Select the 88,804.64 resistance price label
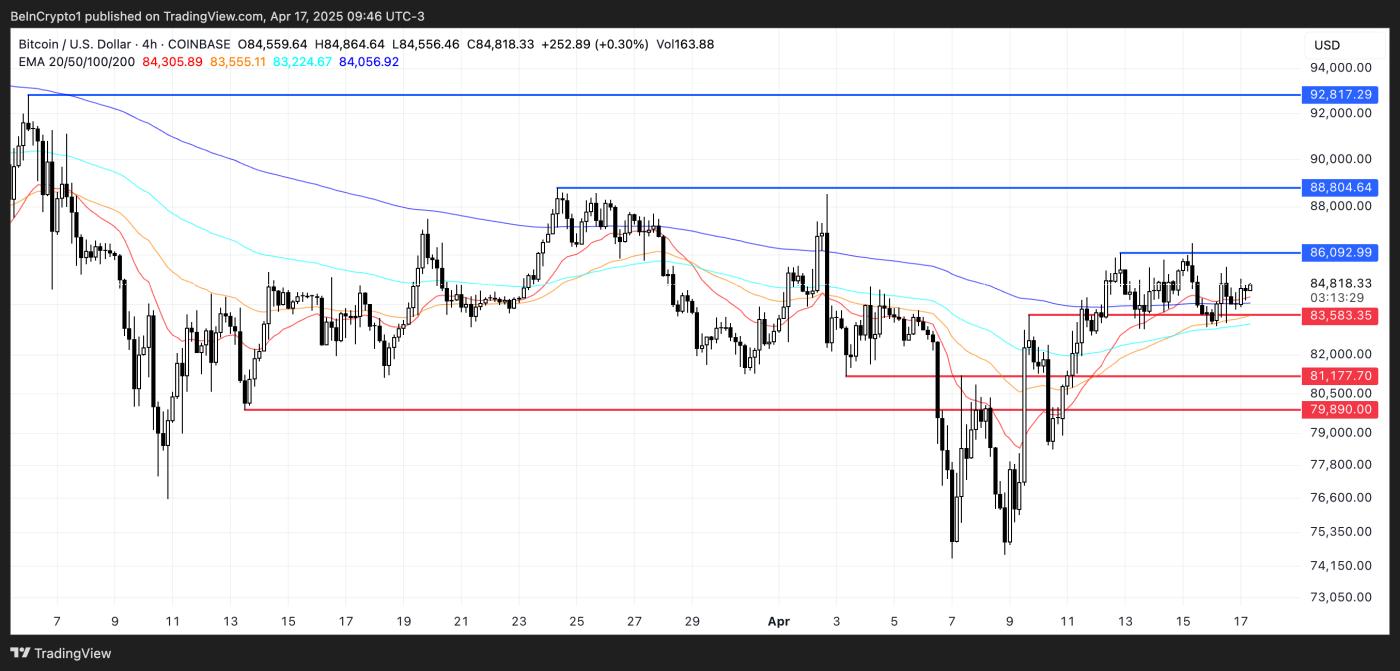 1343,187
